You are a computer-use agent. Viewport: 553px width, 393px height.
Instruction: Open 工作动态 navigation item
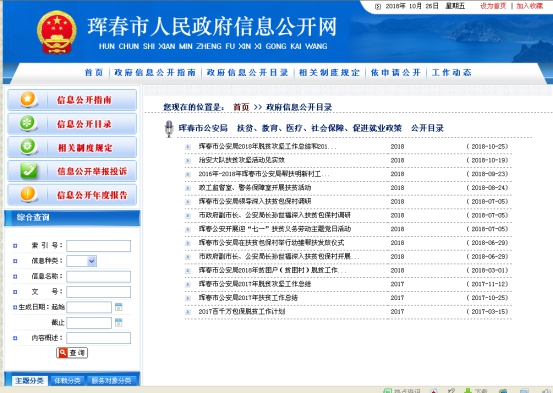click(452, 73)
